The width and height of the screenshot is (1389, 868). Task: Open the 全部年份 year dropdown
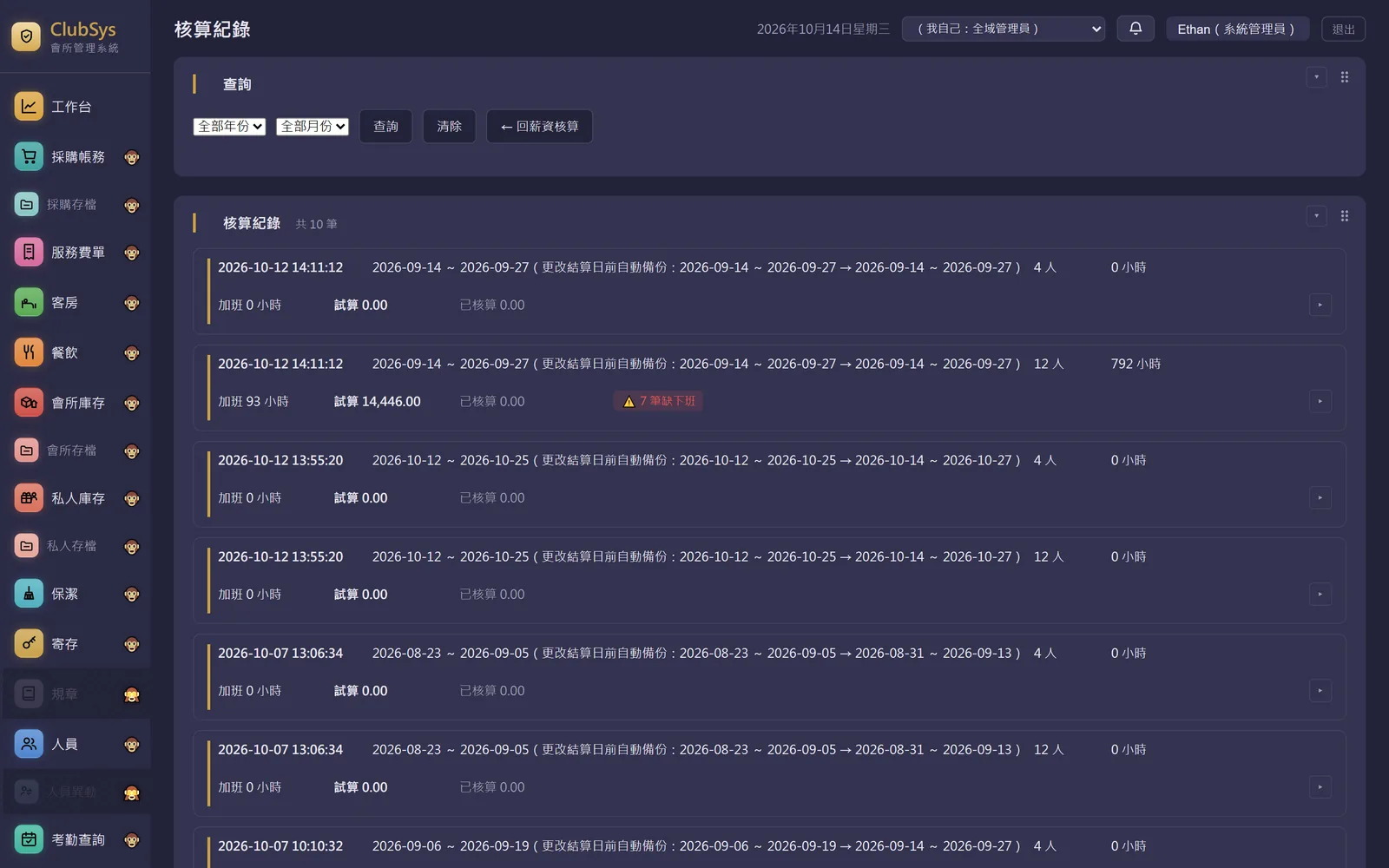[229, 127]
